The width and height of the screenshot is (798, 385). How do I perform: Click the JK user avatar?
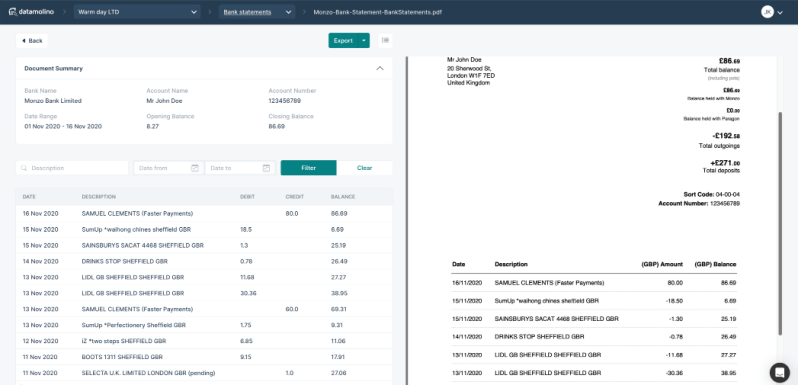(x=767, y=12)
